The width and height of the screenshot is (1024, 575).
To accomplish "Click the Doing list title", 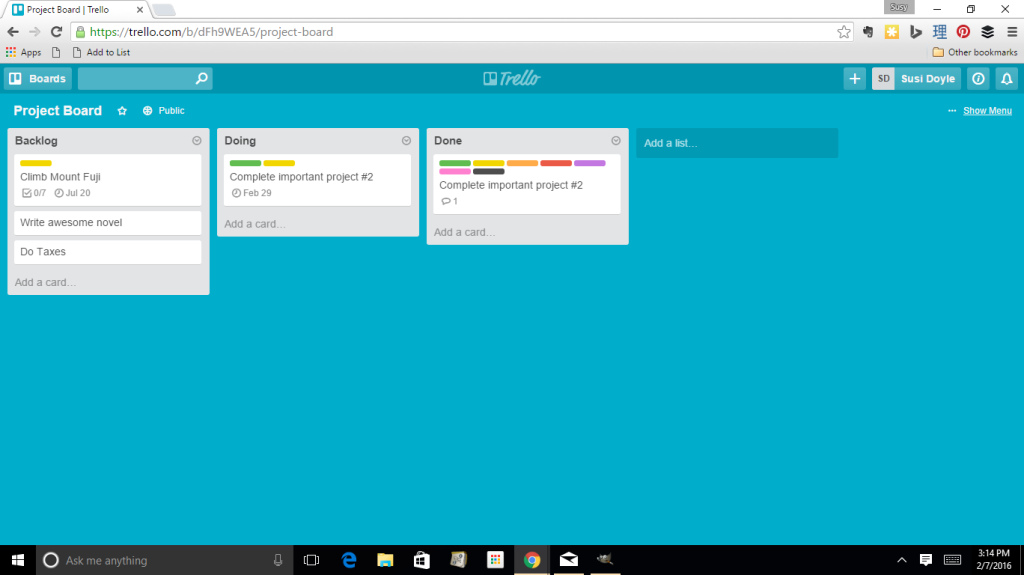I will [240, 140].
